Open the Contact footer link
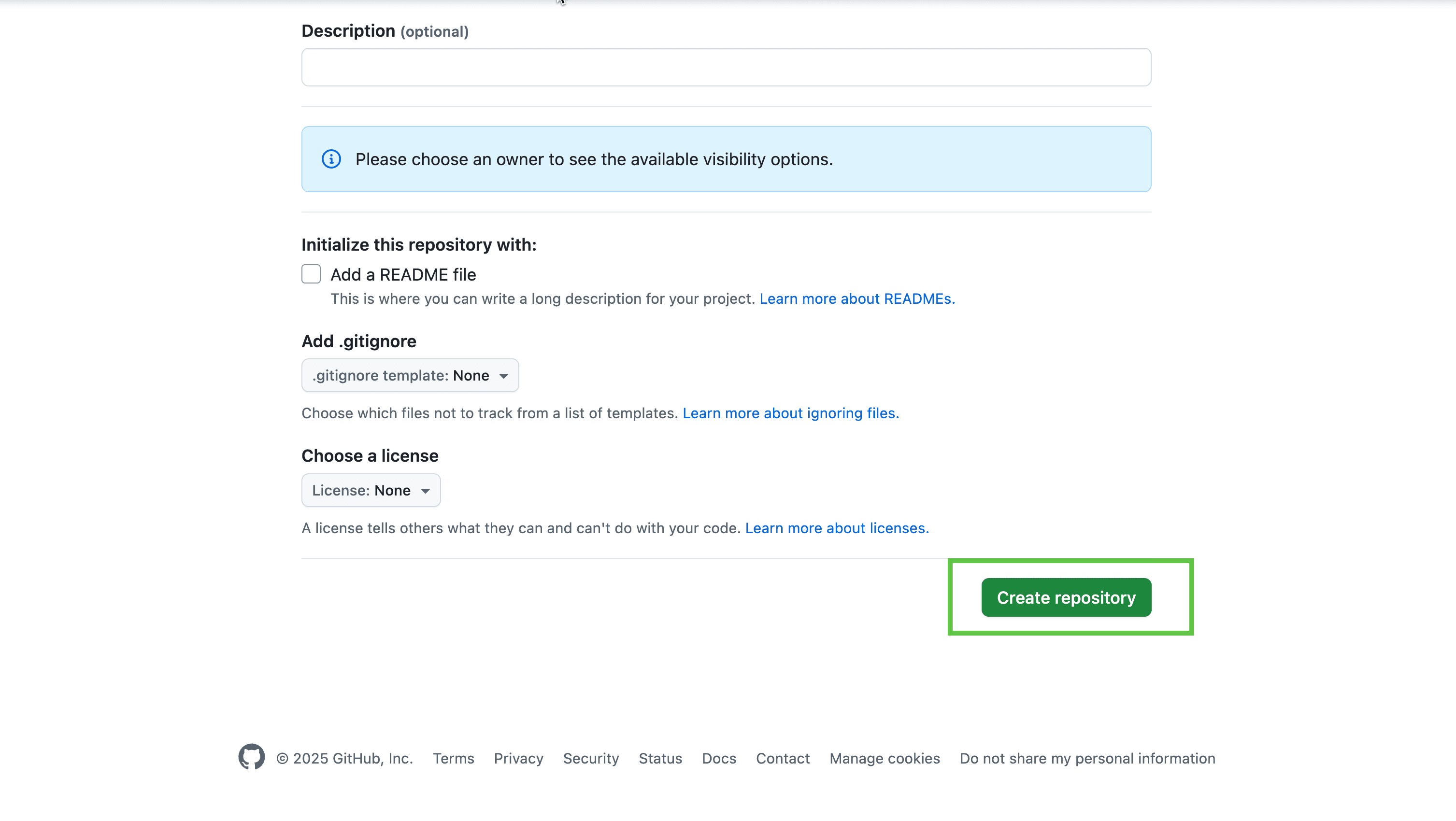 [783, 758]
